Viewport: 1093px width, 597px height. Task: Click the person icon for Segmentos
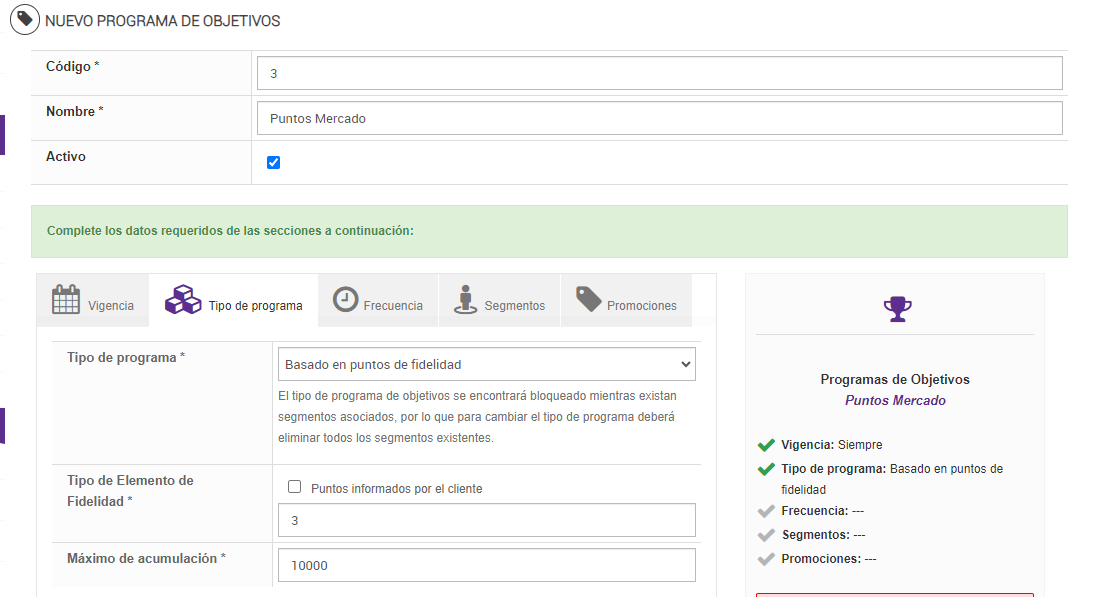[x=464, y=300]
